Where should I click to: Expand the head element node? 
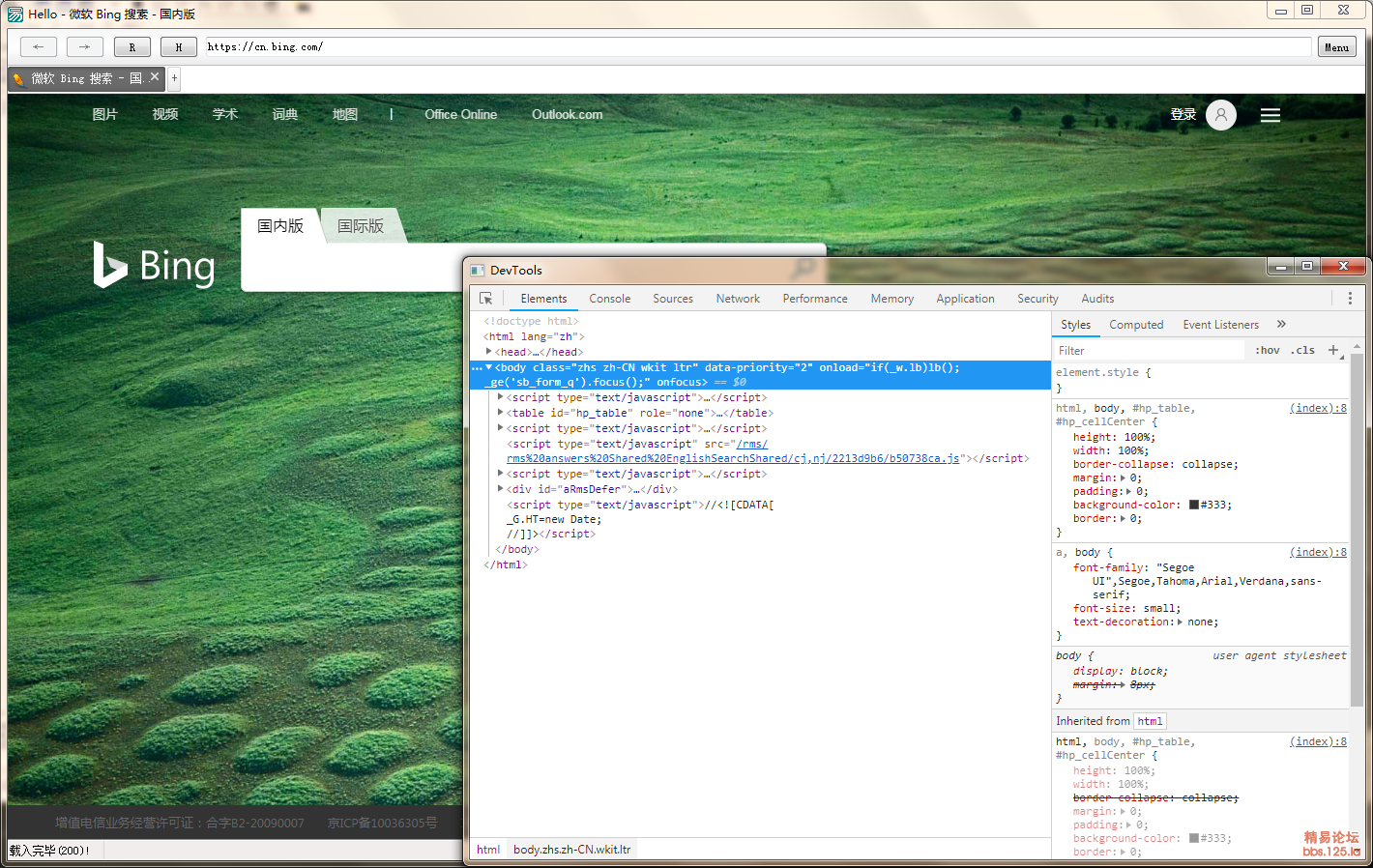coord(489,352)
